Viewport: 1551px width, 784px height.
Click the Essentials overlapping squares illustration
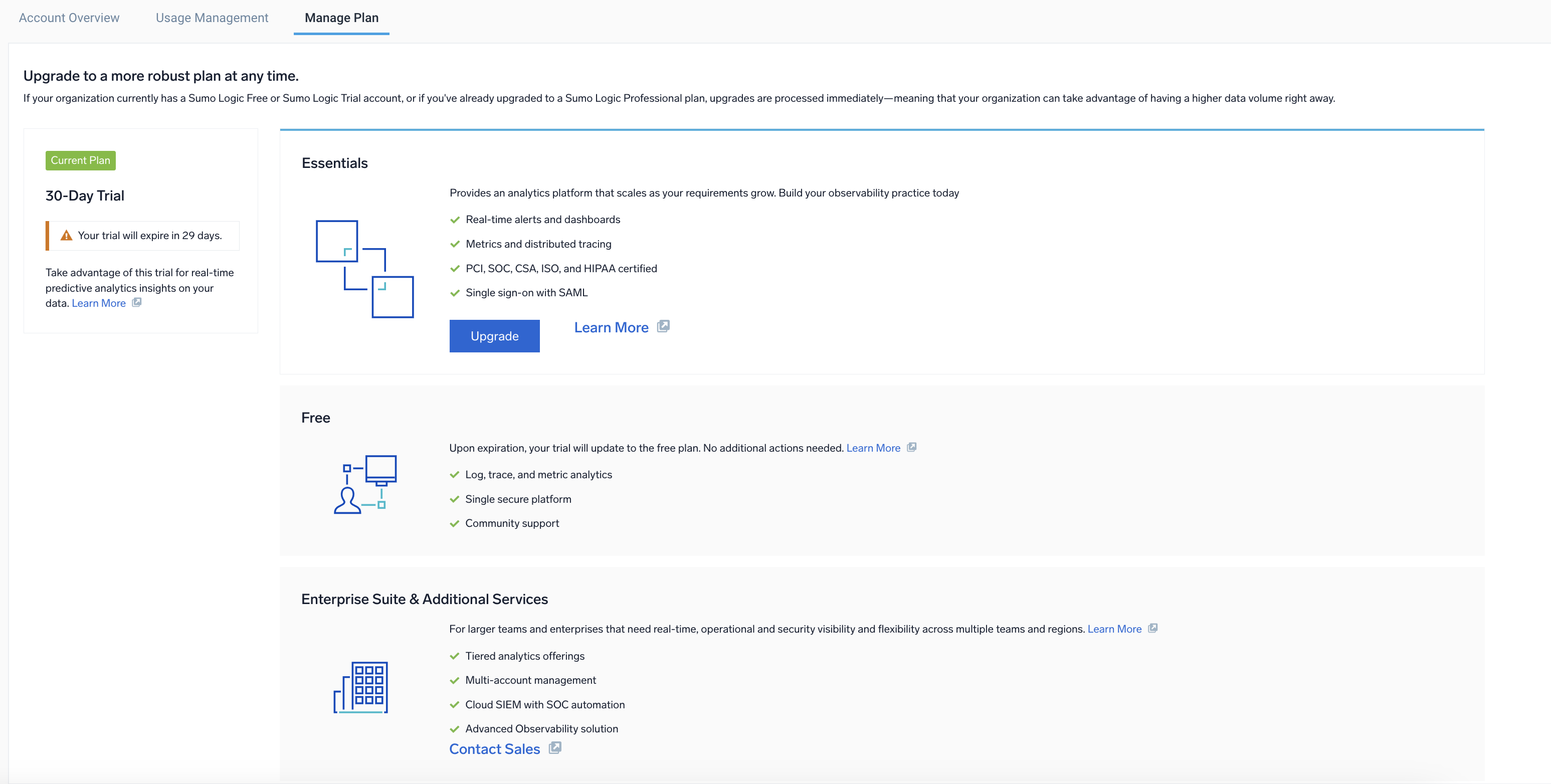(x=364, y=269)
